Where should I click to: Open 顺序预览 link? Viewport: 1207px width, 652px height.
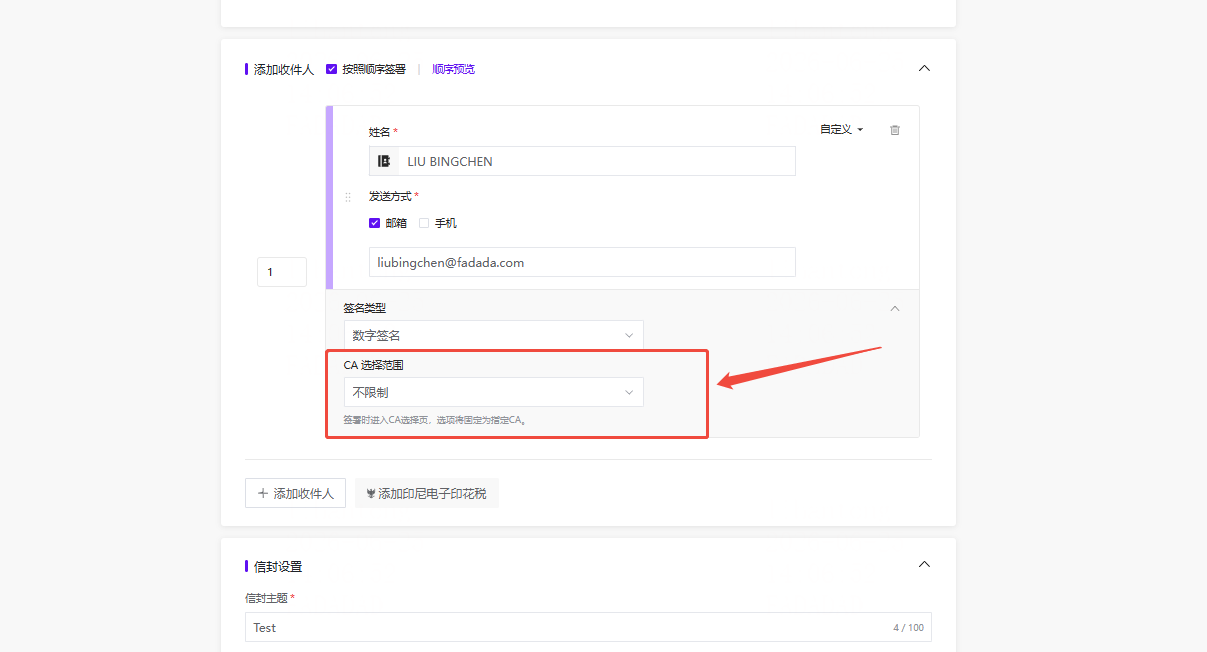tap(454, 69)
